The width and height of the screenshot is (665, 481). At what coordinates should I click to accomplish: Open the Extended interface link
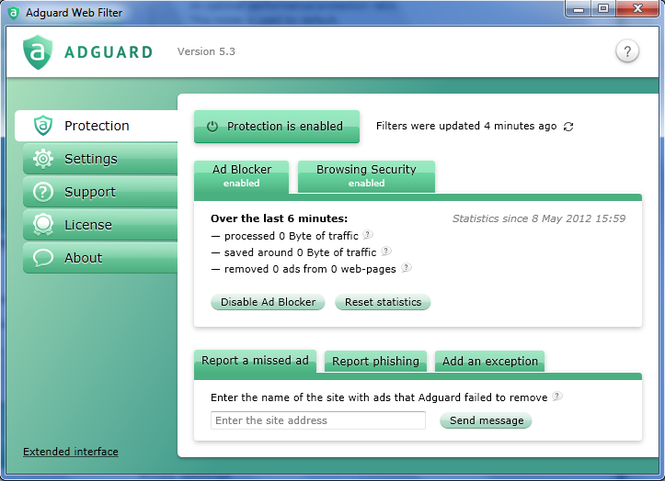(70, 451)
